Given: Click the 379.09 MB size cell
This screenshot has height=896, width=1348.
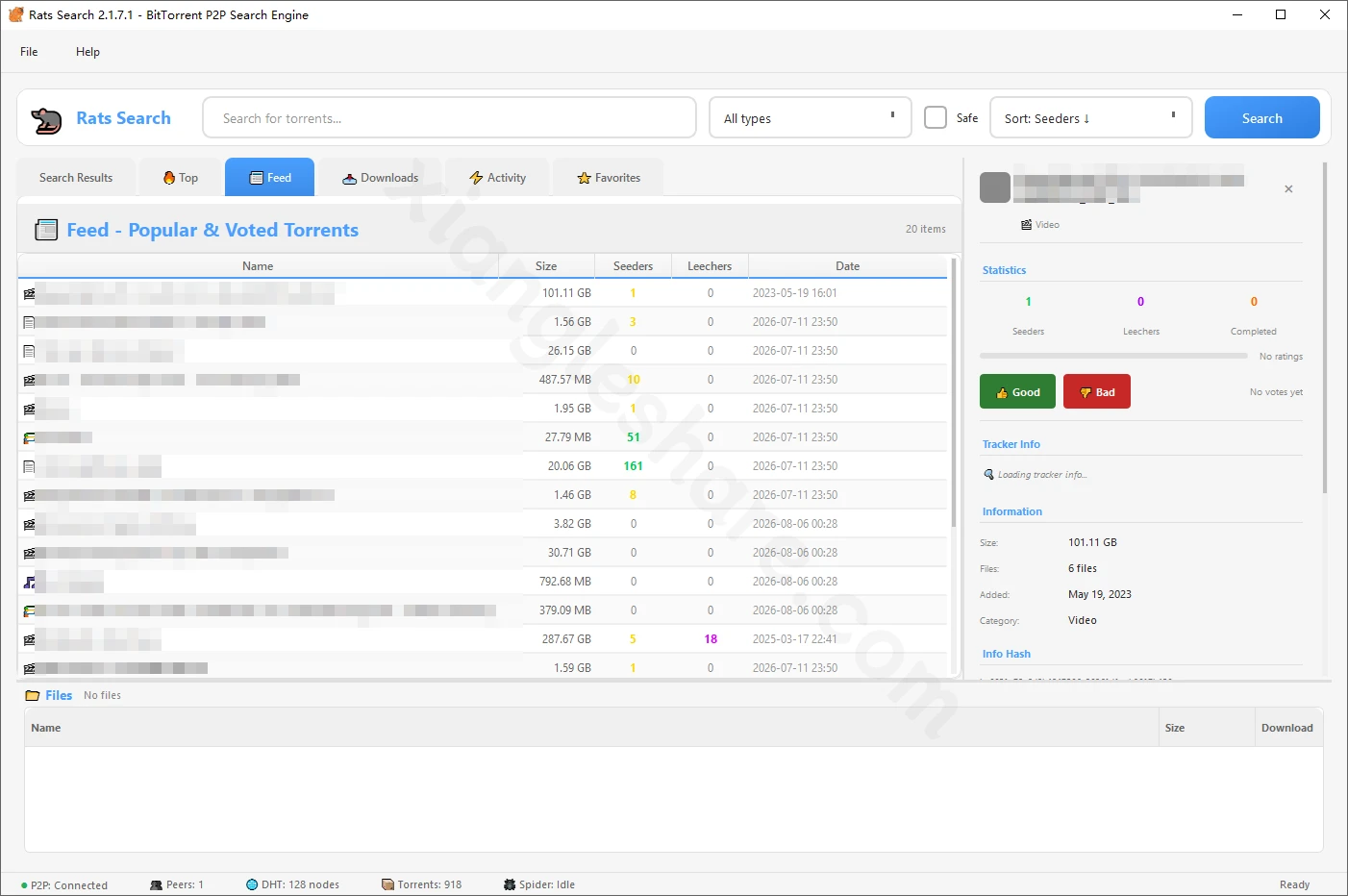Looking at the screenshot, I should (x=565, y=610).
